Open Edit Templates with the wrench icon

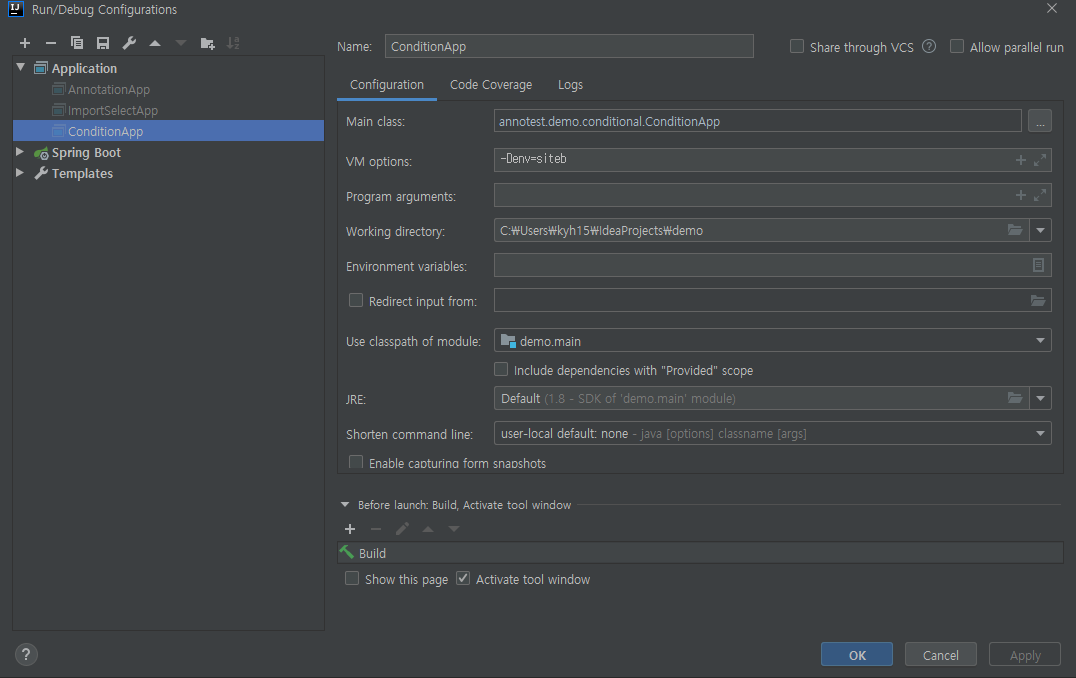click(x=128, y=43)
